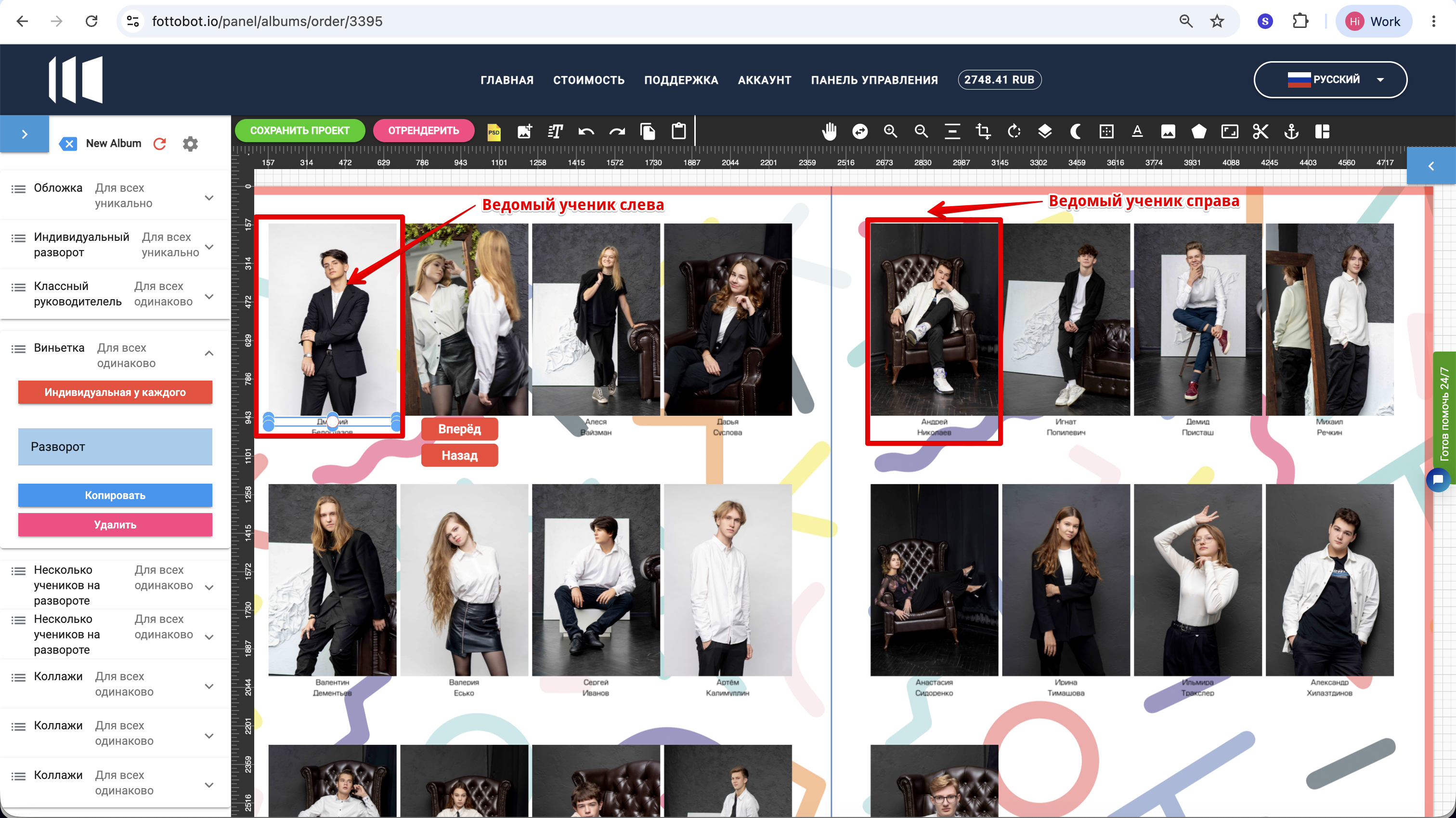The height and width of the screenshot is (818, 1456).
Task: Select the scissors cut tool
Action: point(1261,132)
